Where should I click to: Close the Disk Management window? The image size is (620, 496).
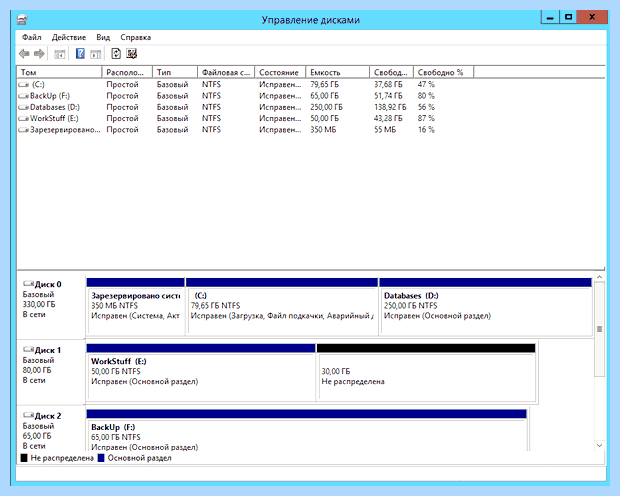pos(592,17)
